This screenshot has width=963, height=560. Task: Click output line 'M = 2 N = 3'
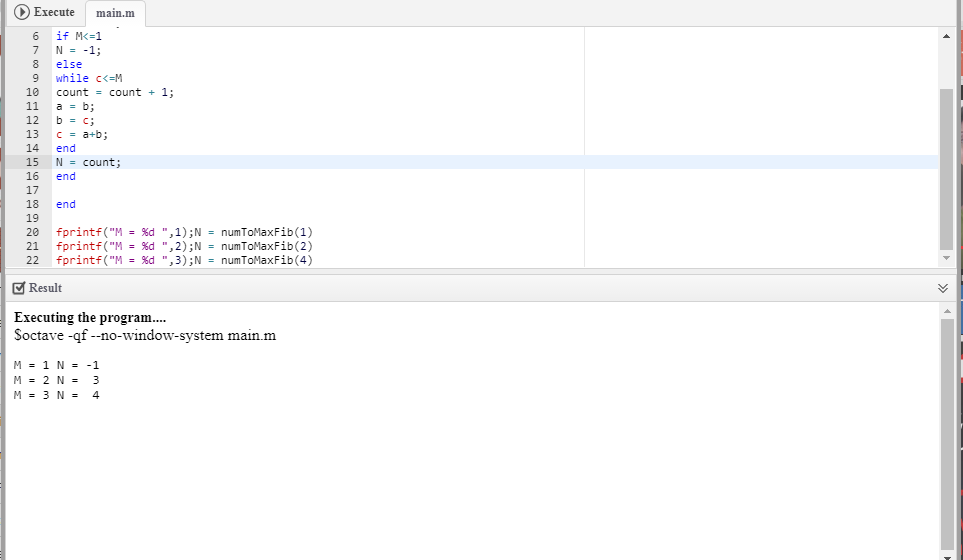pos(57,380)
